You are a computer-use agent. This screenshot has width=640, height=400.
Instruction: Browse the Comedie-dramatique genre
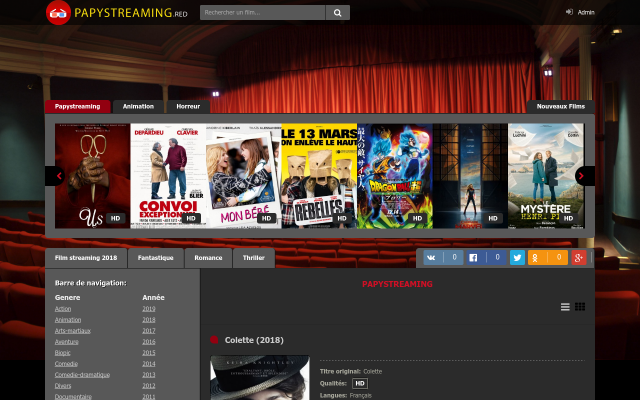click(82, 375)
